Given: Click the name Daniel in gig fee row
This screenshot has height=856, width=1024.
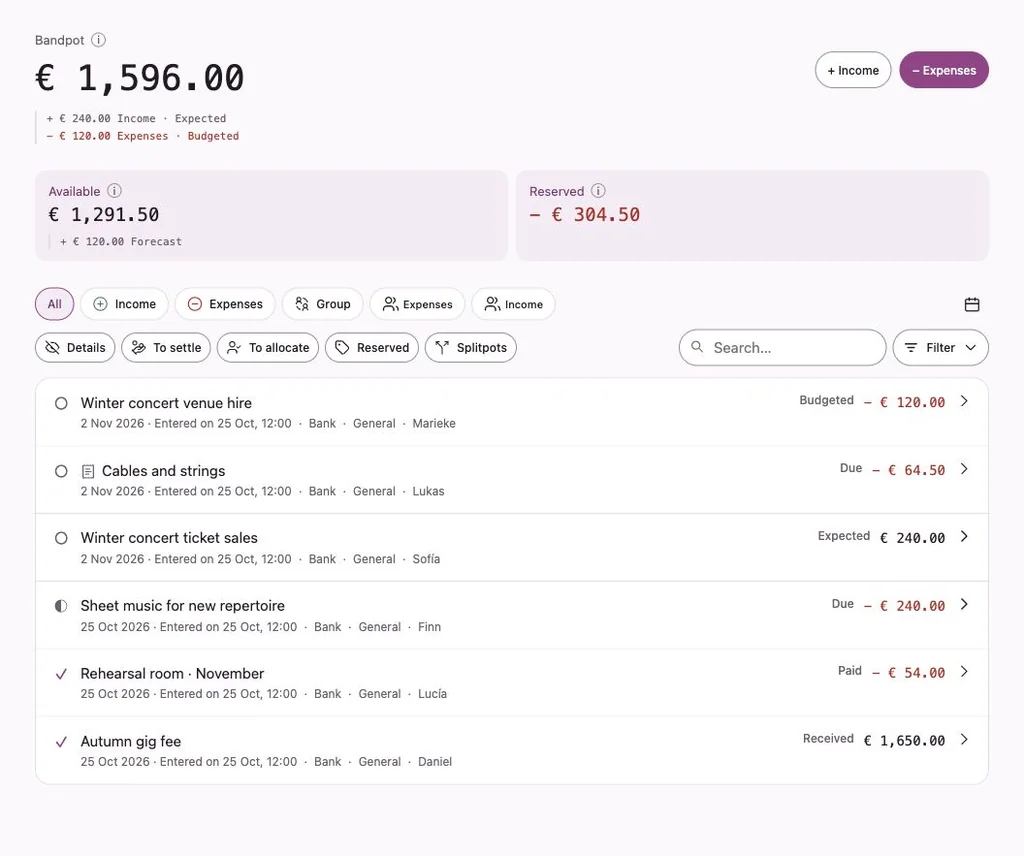Looking at the screenshot, I should tap(434, 762).
